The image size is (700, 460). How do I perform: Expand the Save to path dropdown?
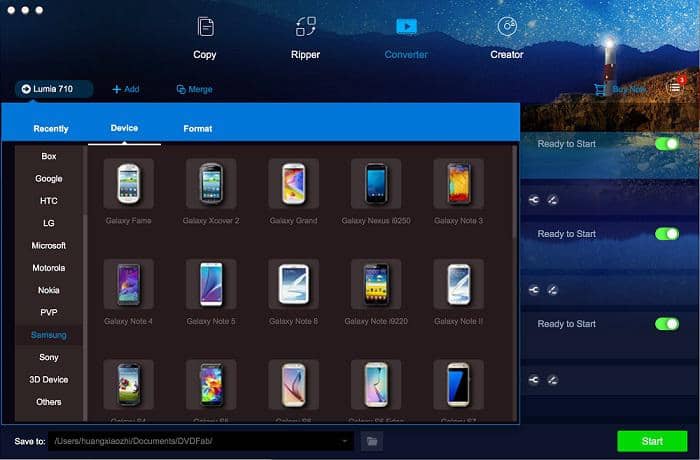(x=344, y=440)
